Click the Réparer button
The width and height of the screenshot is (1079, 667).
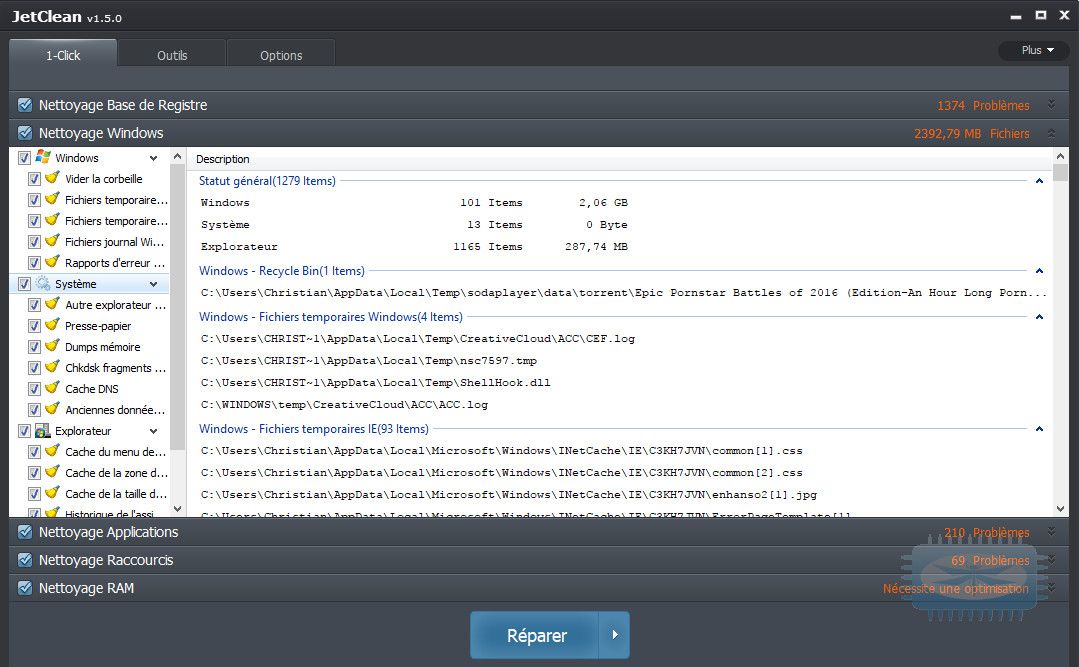[535, 635]
